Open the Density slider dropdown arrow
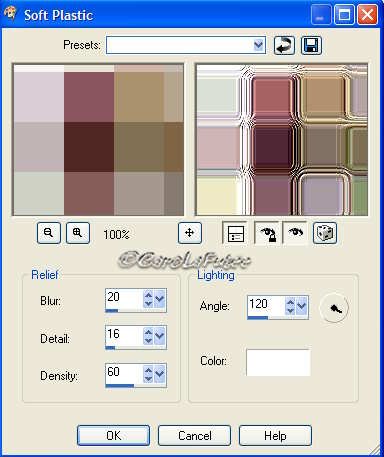The width and height of the screenshot is (384, 457). [160, 374]
